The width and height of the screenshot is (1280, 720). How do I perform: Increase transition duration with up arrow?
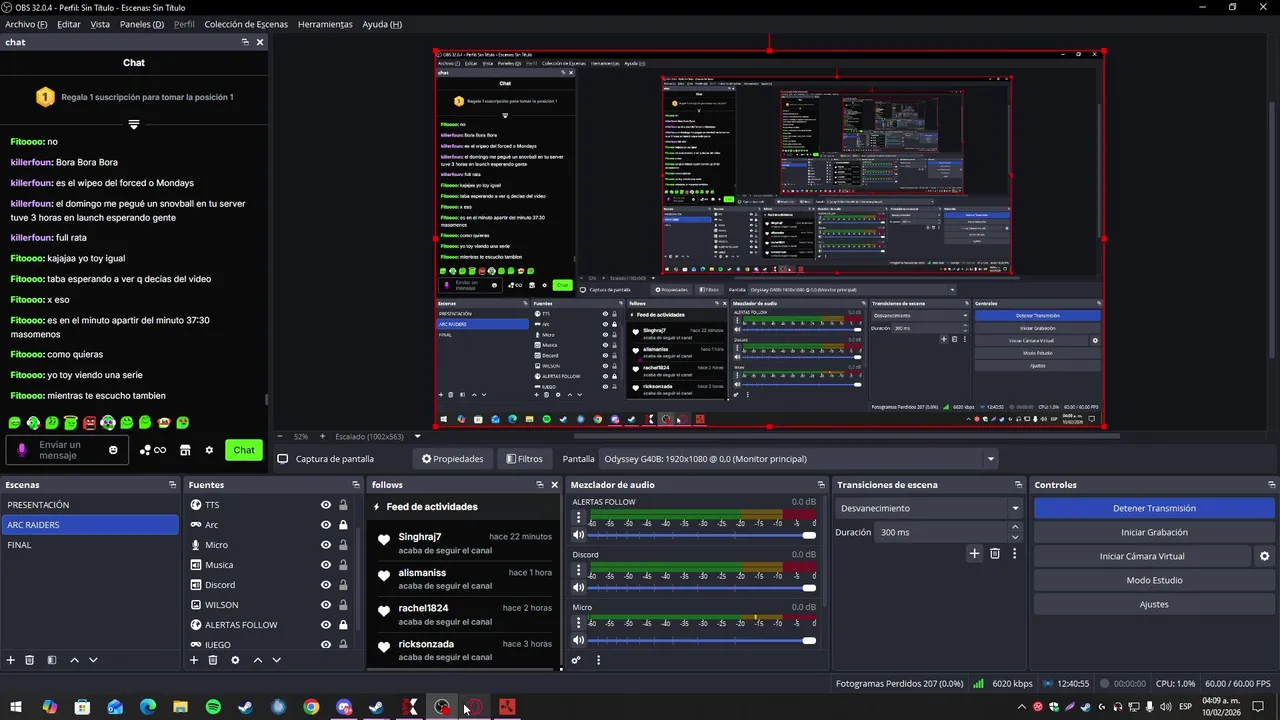coord(1015,528)
